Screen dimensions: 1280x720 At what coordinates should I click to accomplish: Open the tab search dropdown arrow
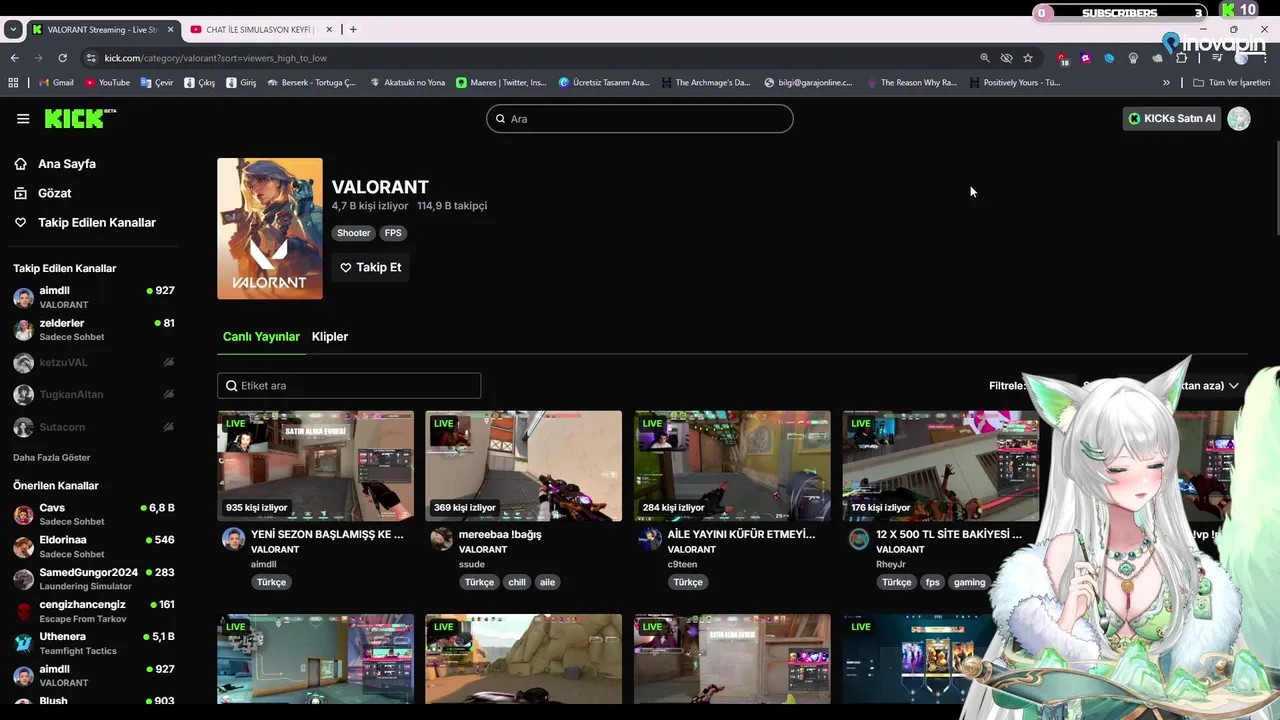pyautogui.click(x=12, y=29)
